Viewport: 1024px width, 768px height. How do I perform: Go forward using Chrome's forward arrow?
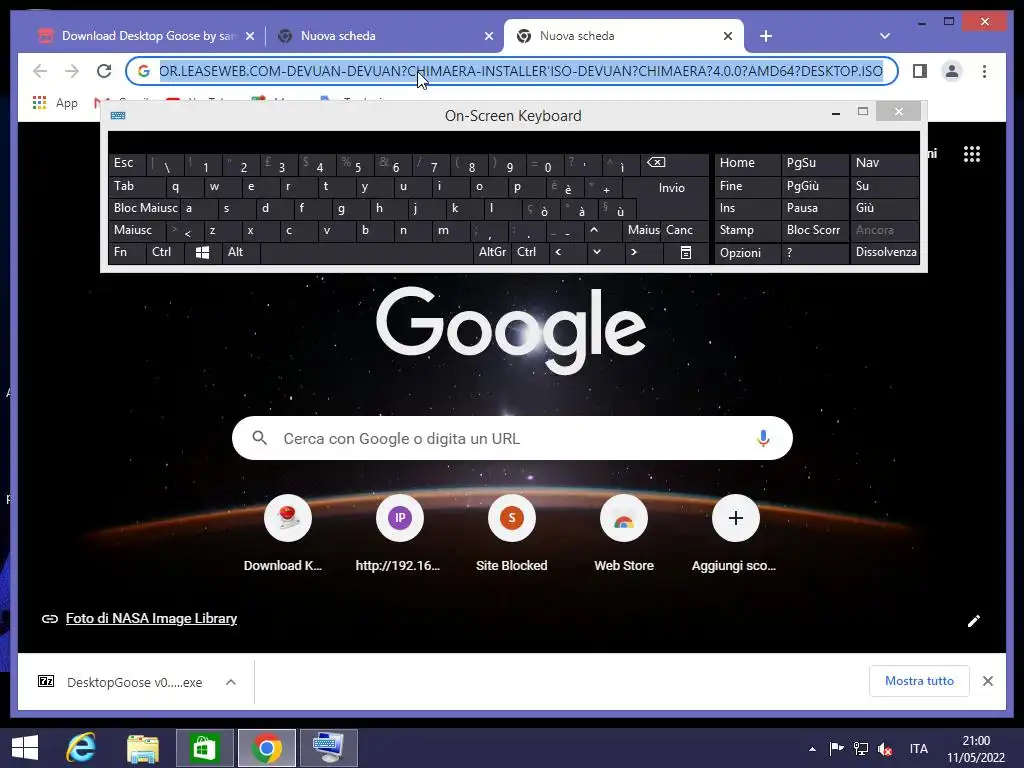72,71
